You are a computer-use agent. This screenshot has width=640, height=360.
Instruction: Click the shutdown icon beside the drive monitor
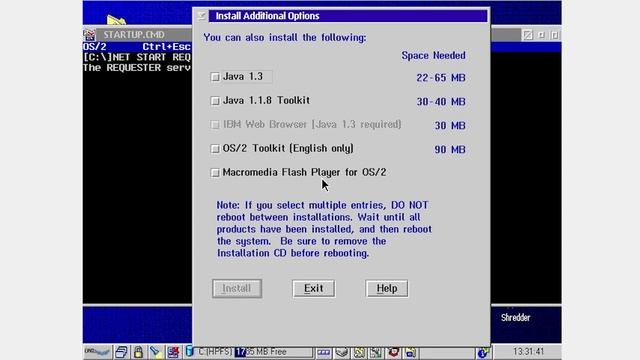coord(173,352)
